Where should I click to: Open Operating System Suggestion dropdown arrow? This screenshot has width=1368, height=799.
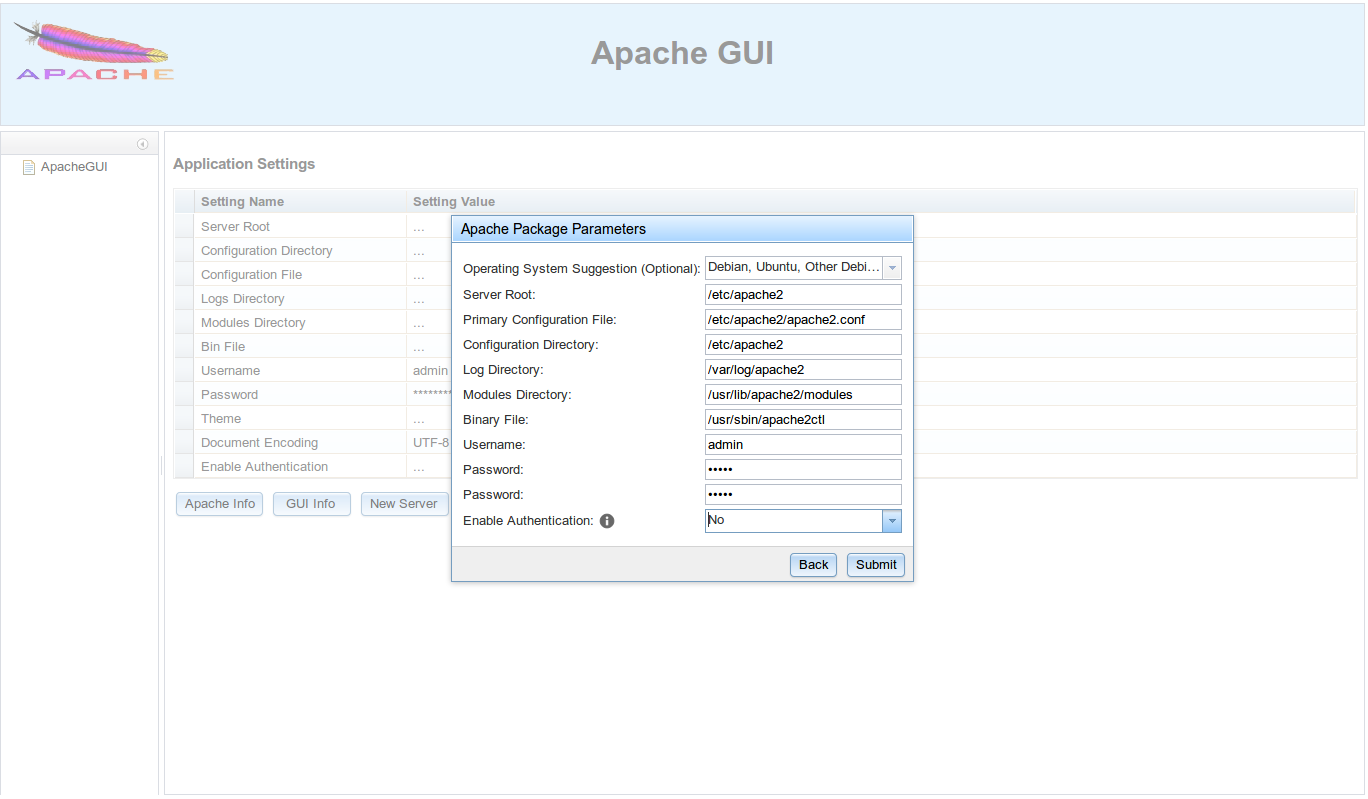point(892,268)
